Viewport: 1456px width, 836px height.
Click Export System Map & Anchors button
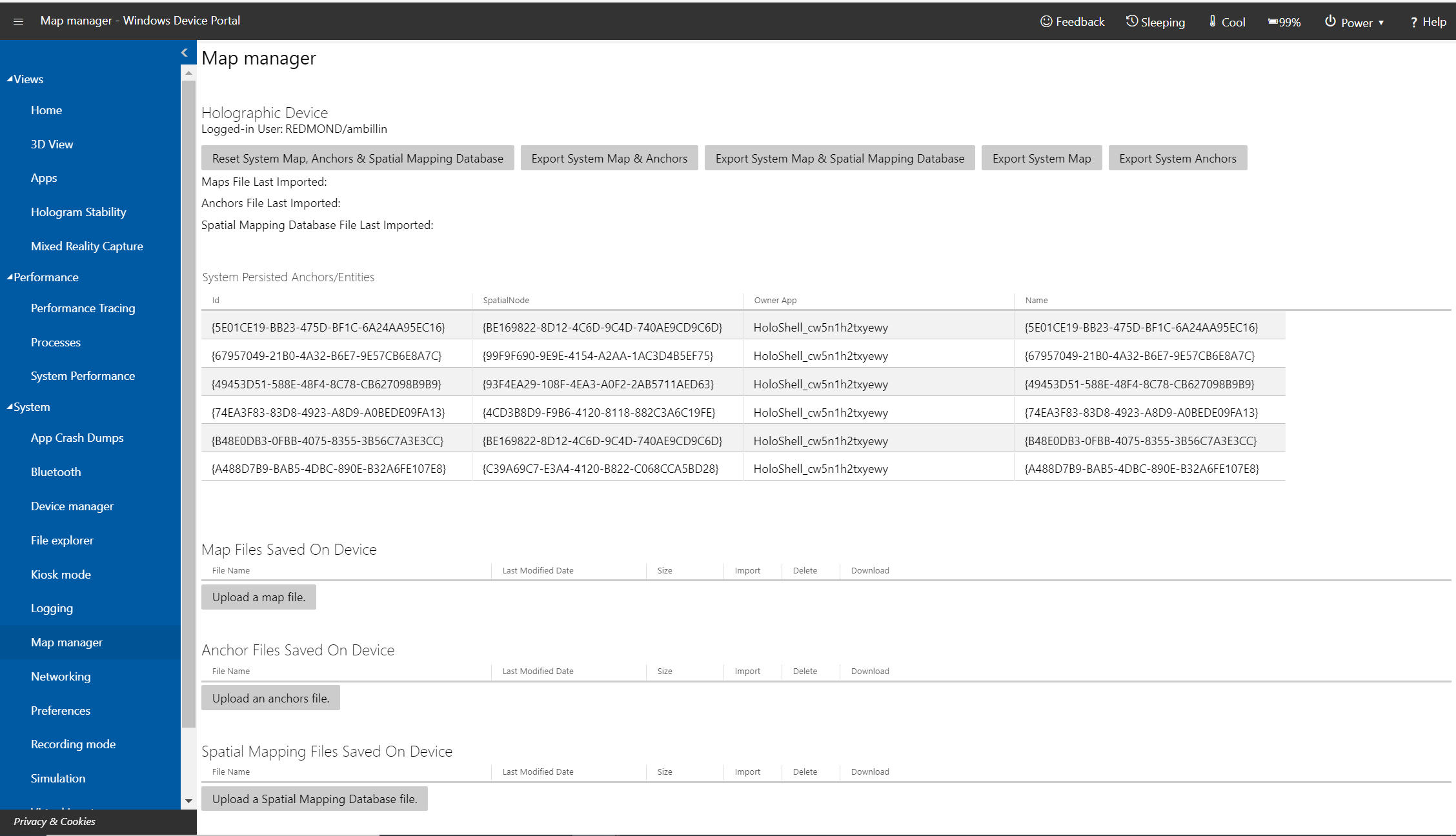608,158
